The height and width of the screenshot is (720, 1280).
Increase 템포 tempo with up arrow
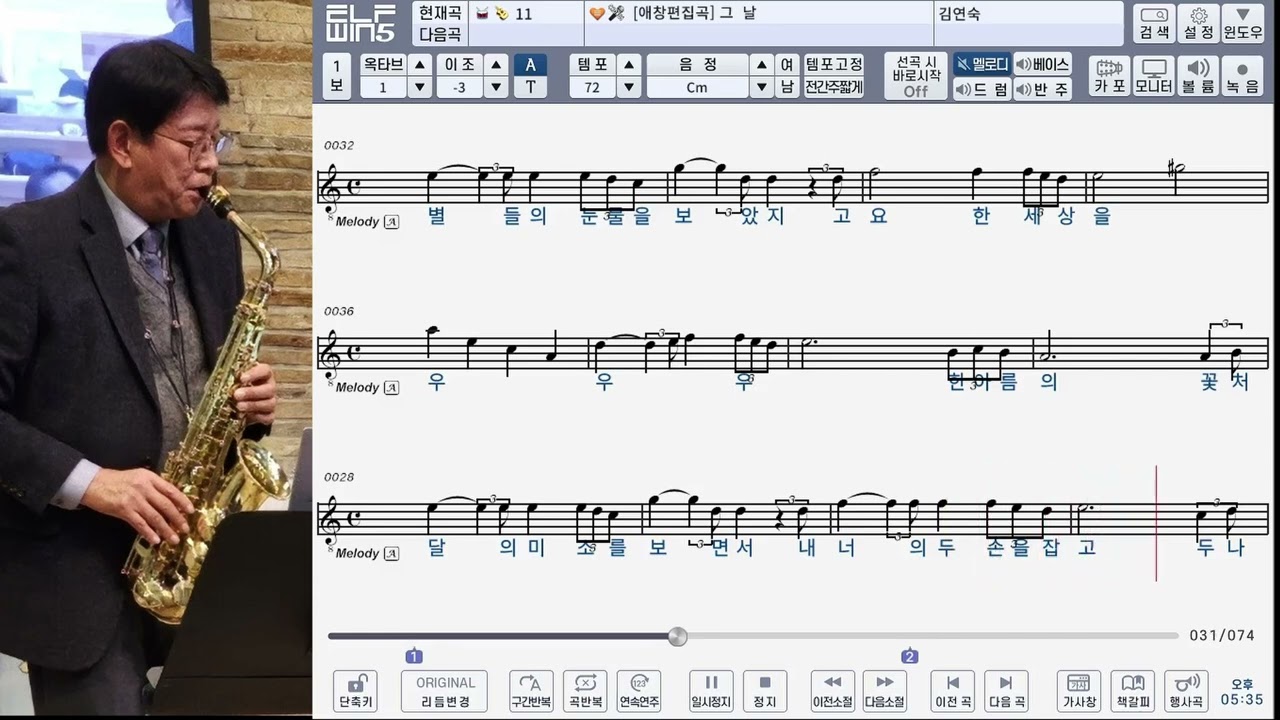point(629,64)
